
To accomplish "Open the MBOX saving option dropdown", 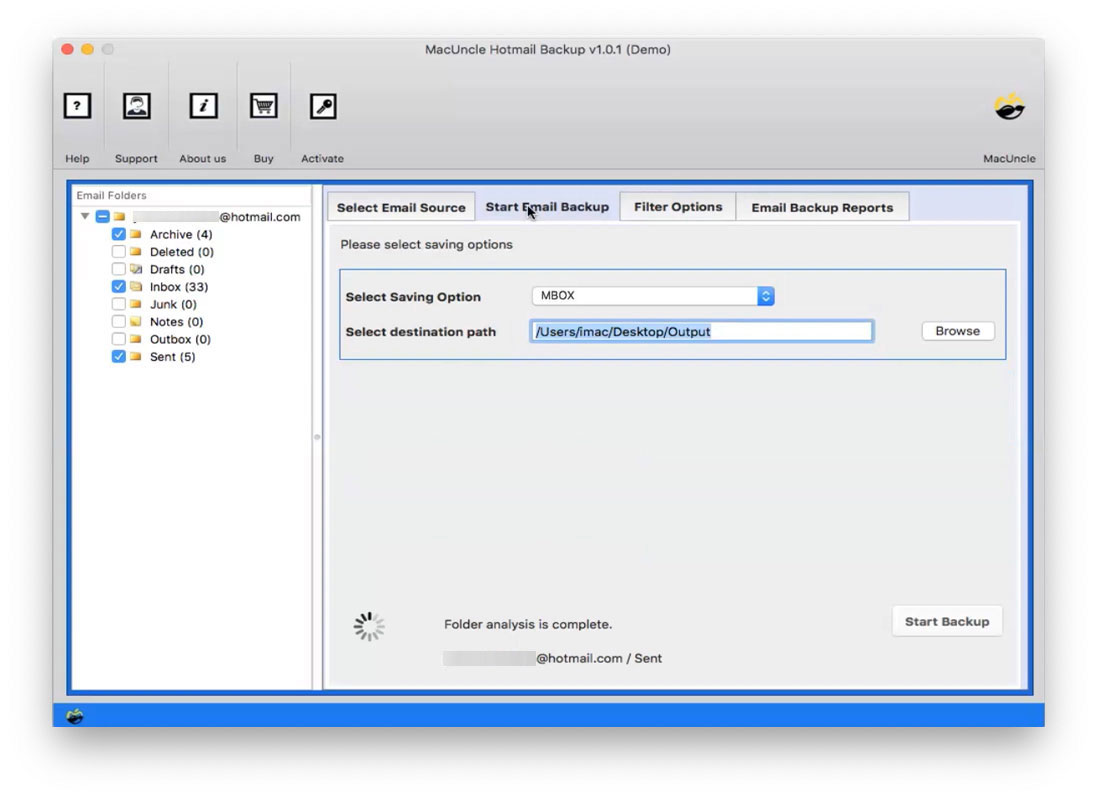I will coord(653,296).
